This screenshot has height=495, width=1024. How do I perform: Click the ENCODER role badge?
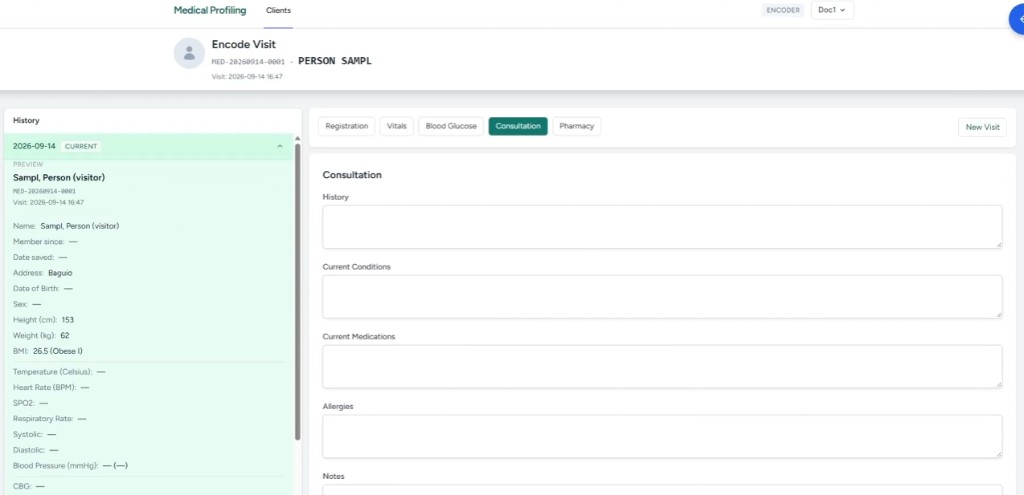[x=783, y=10]
